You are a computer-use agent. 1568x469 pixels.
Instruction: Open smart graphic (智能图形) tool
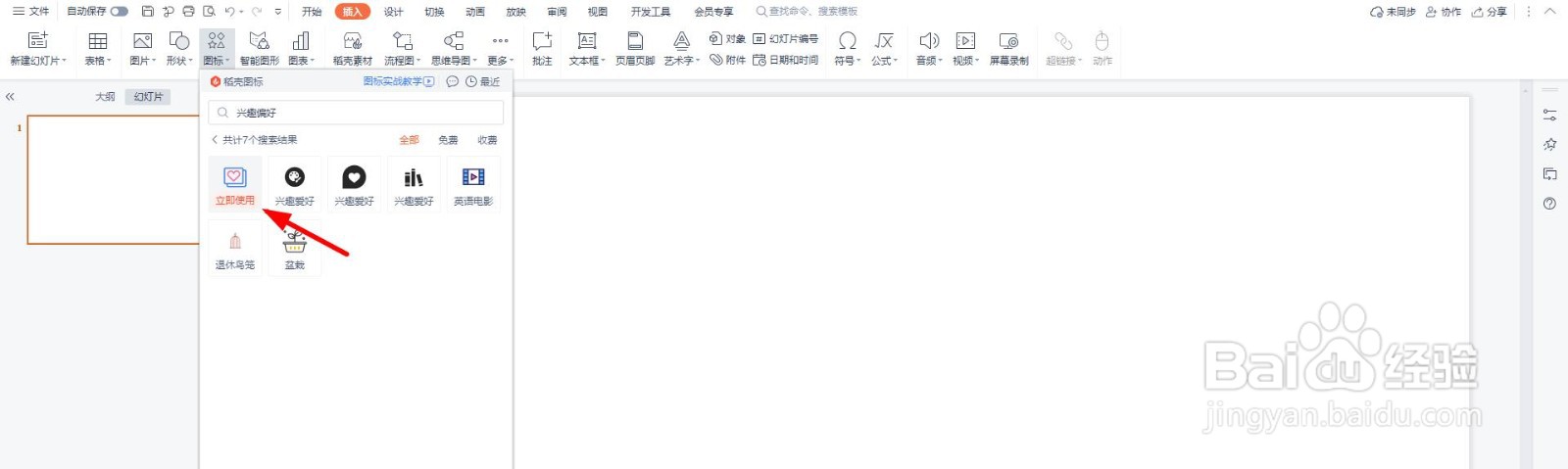260,47
